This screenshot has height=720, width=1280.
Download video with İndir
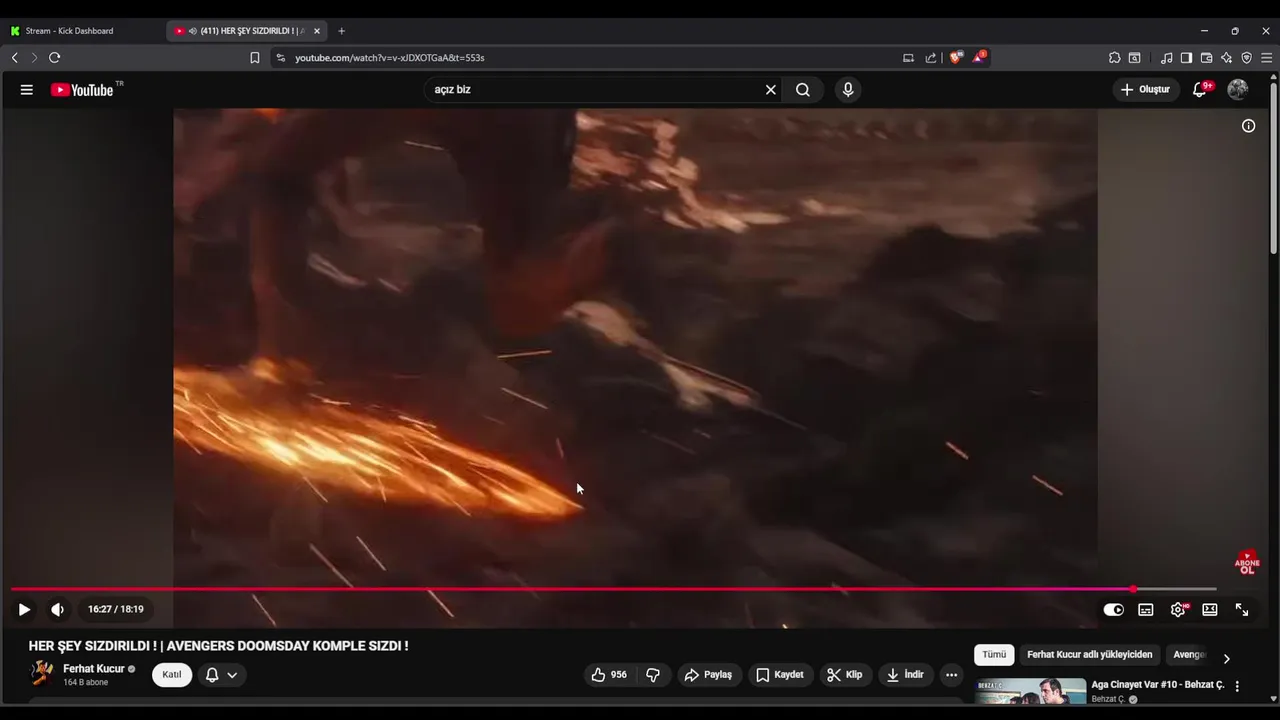coord(904,675)
